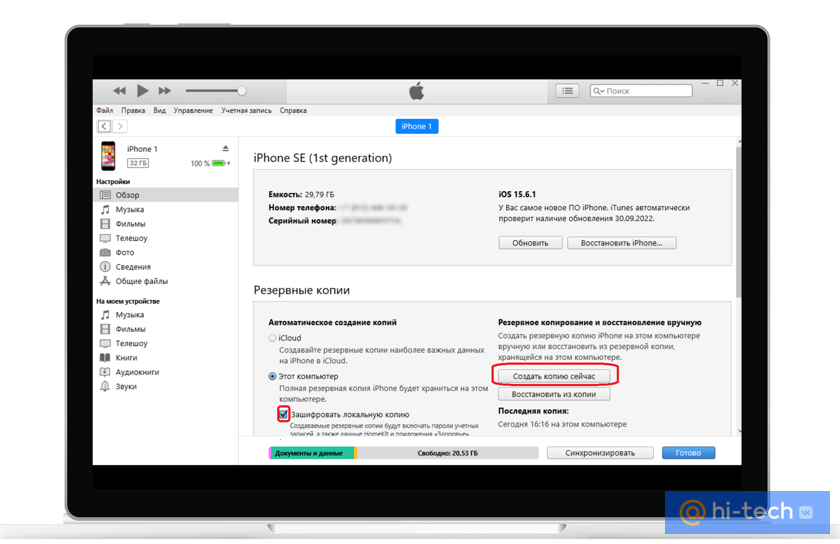840x544 pixels.
Task: Click Восстановить iPhone... button
Action: click(621, 243)
